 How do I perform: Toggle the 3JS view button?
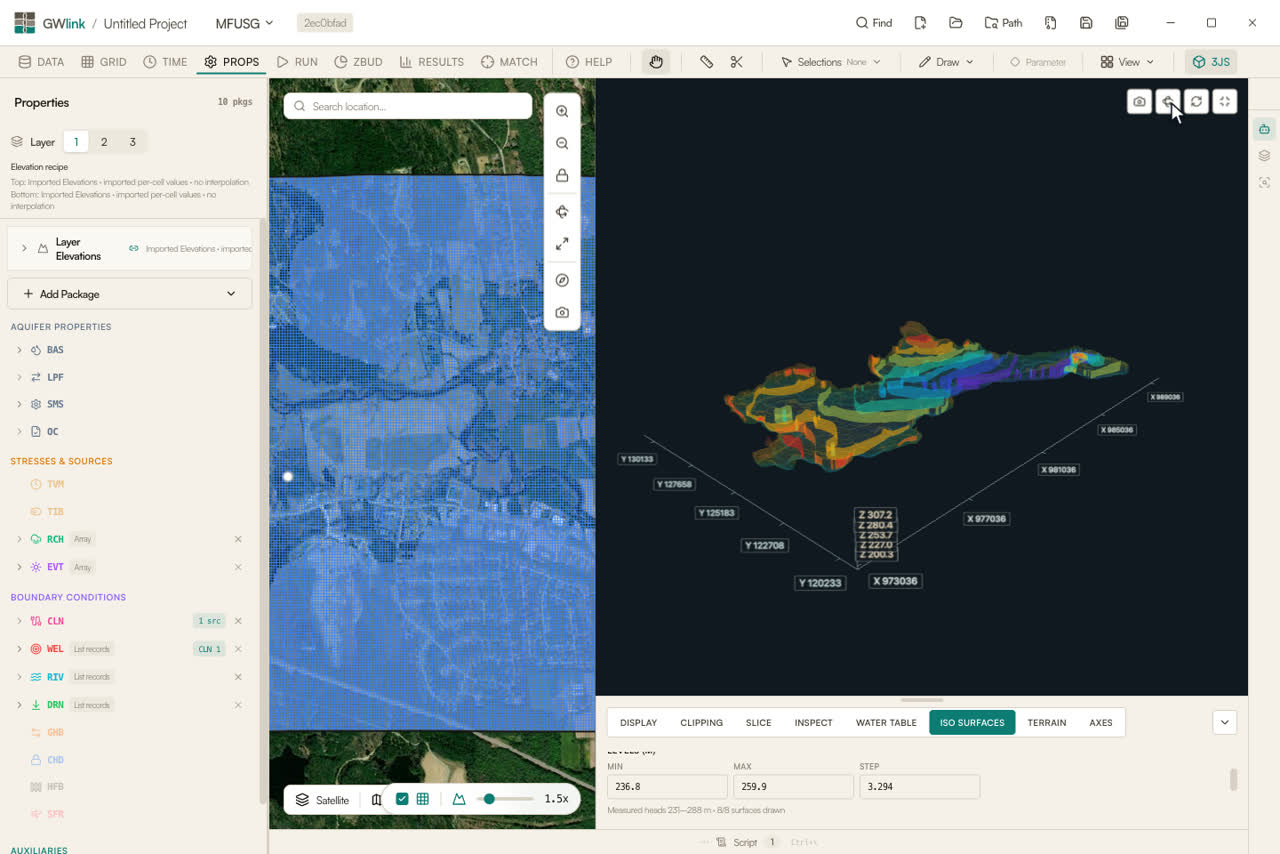(1211, 62)
